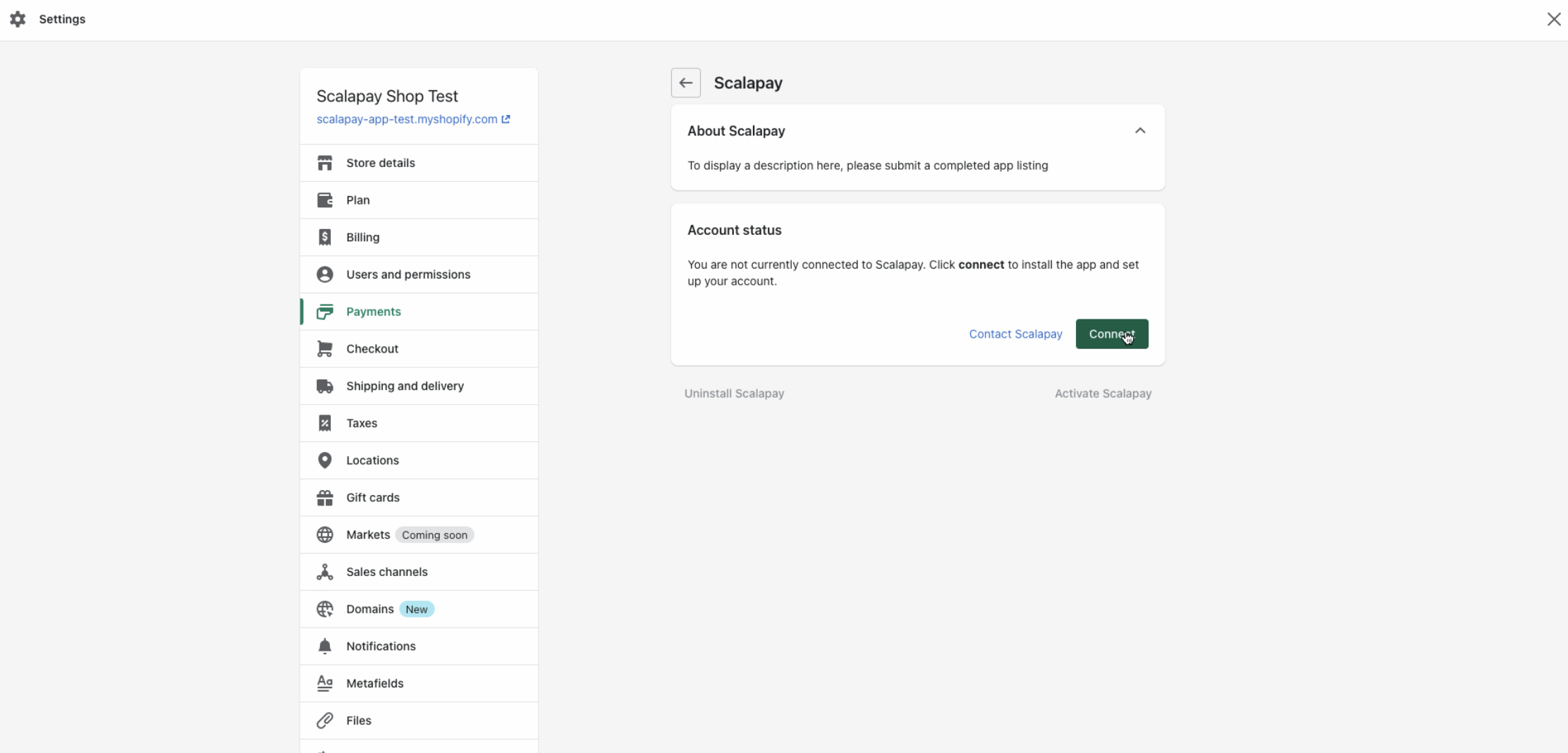Open the Taxes settings menu item
The height and width of the screenshot is (753, 1568).
362,423
